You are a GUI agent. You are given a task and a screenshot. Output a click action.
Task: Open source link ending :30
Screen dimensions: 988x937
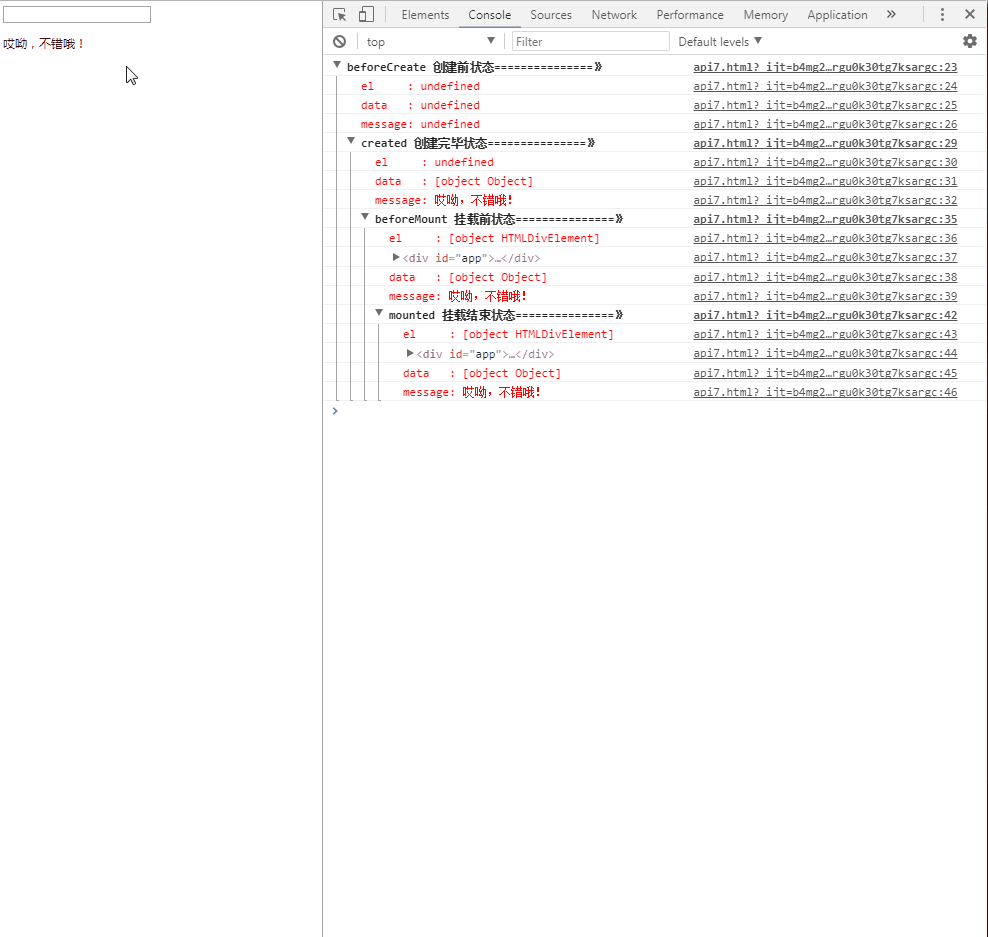click(x=825, y=162)
